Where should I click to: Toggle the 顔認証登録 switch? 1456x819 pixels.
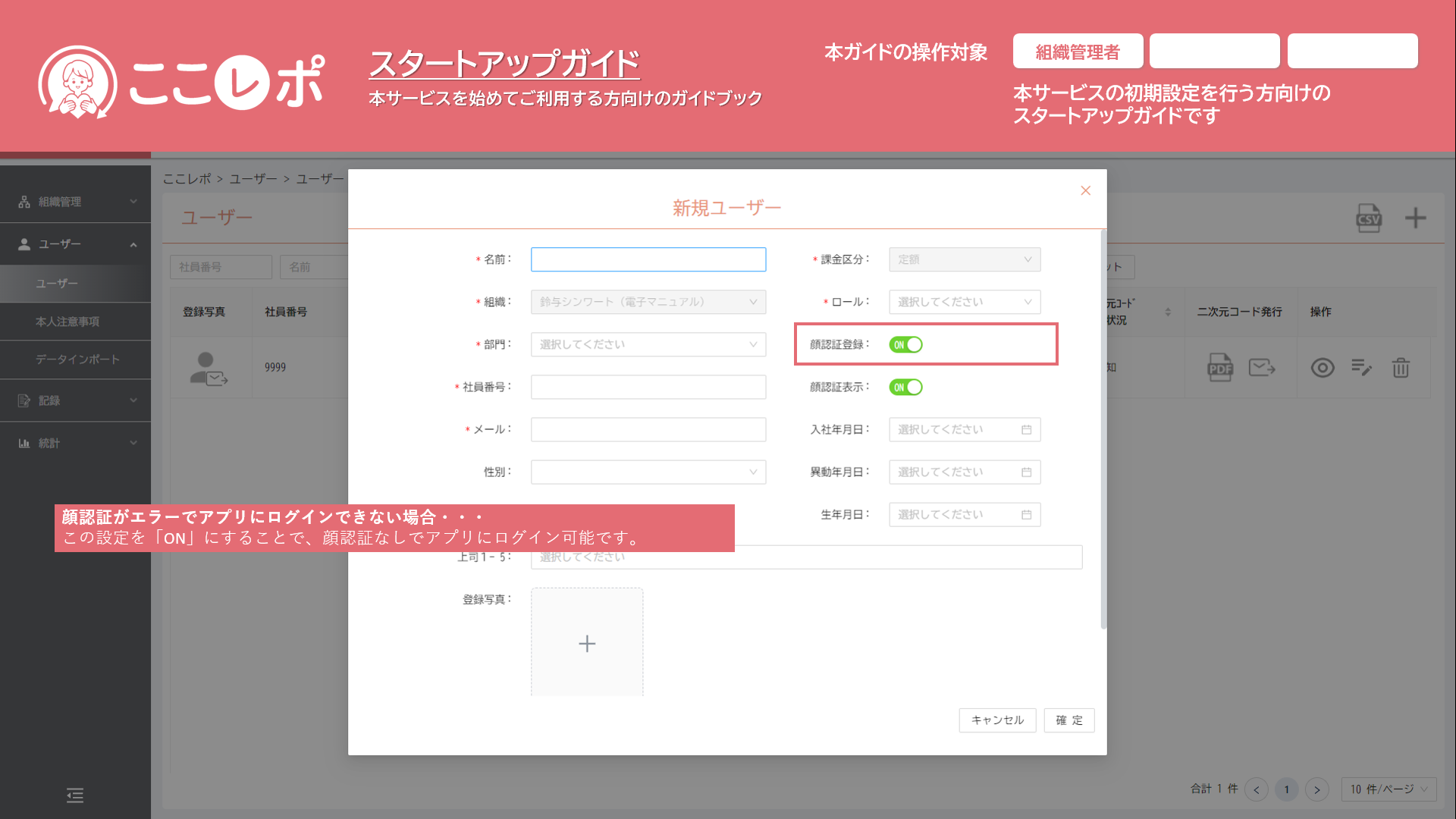(905, 345)
